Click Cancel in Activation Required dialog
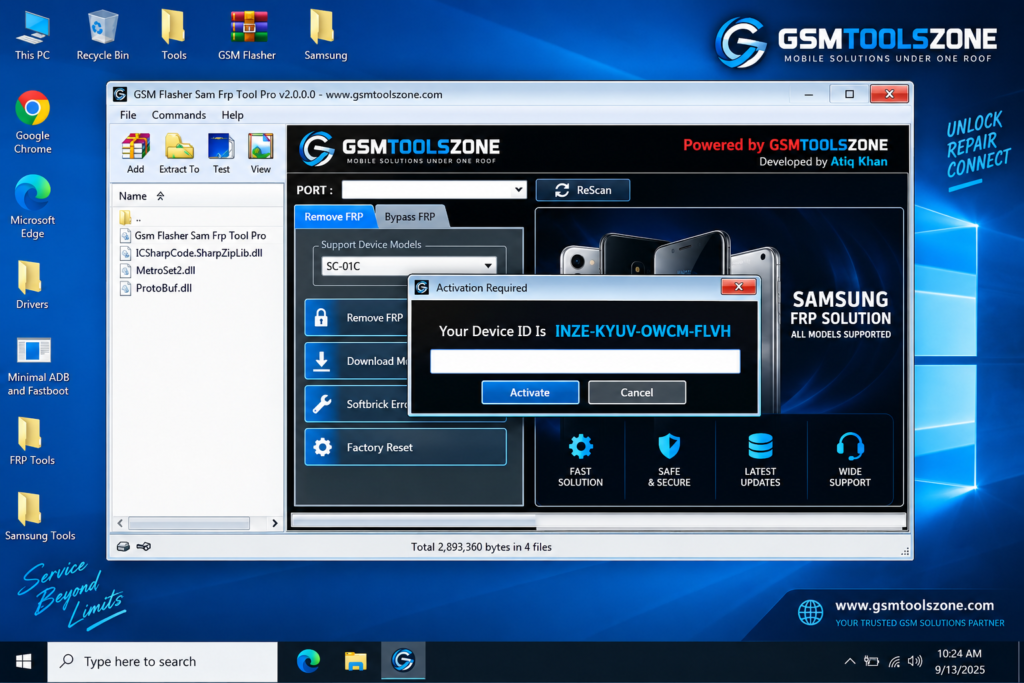 pyautogui.click(x=637, y=392)
